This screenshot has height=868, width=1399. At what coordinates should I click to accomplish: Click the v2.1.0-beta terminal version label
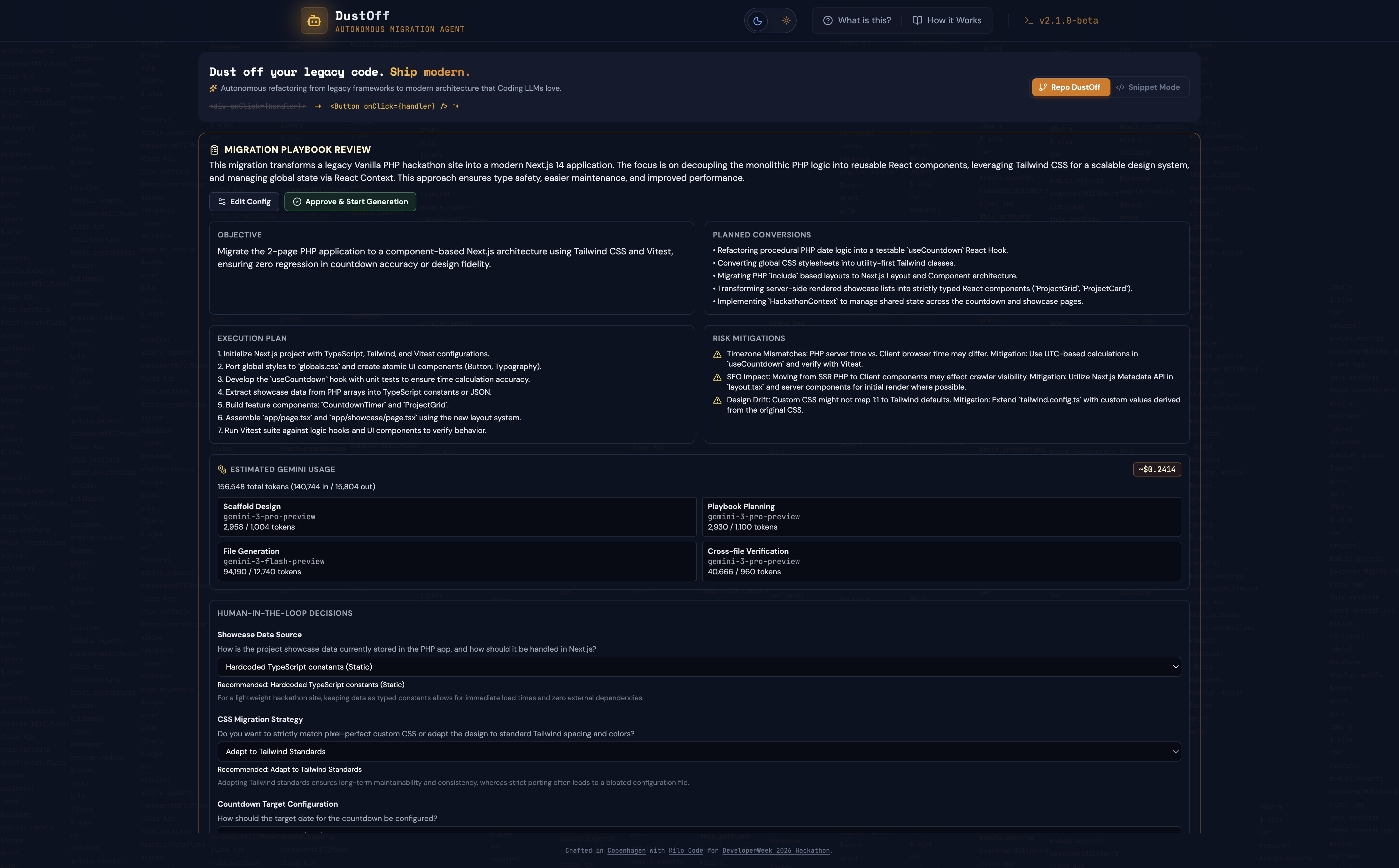tap(1061, 21)
